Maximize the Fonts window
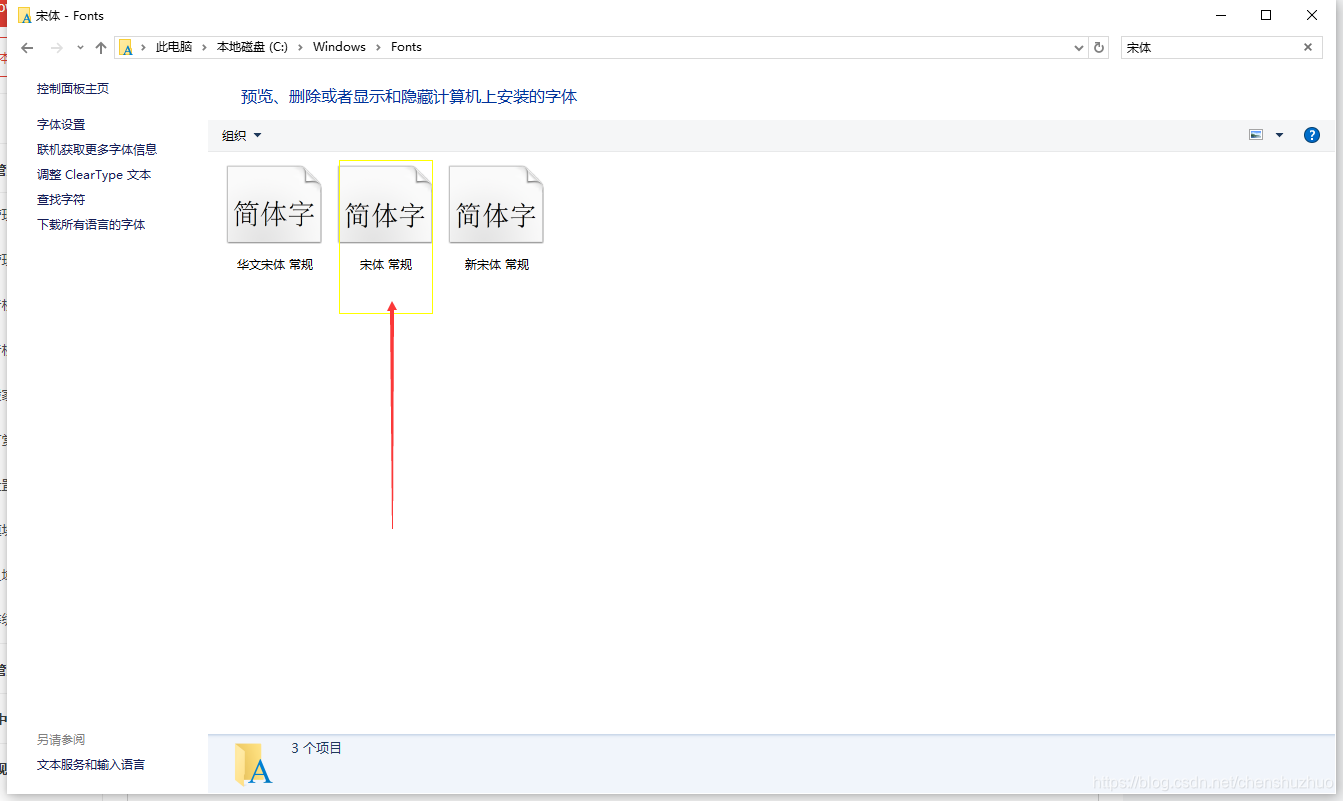 coord(1266,15)
